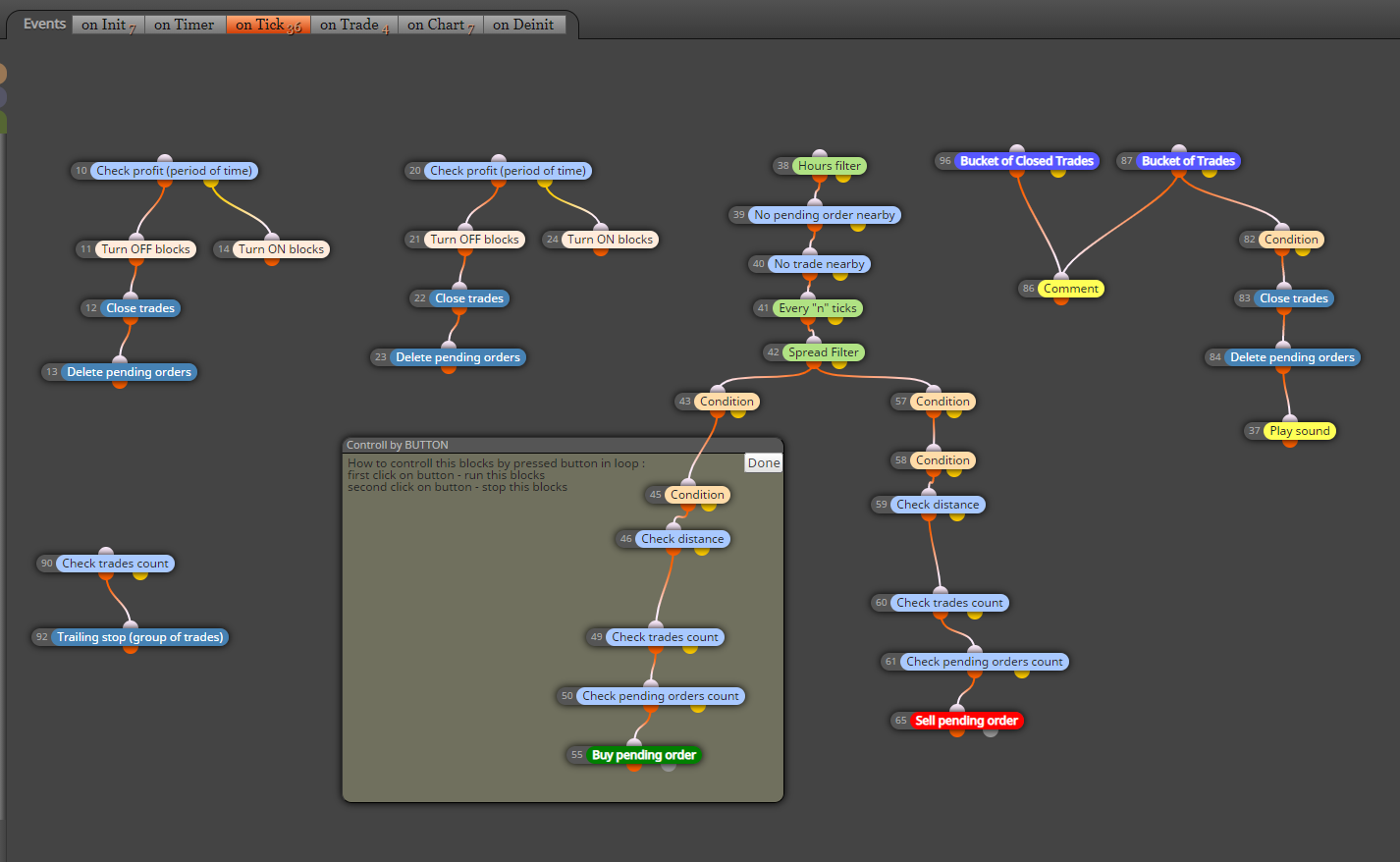This screenshot has width=1400, height=862.
Task: Select Turn OFF blocks node 11
Action: coord(145,249)
